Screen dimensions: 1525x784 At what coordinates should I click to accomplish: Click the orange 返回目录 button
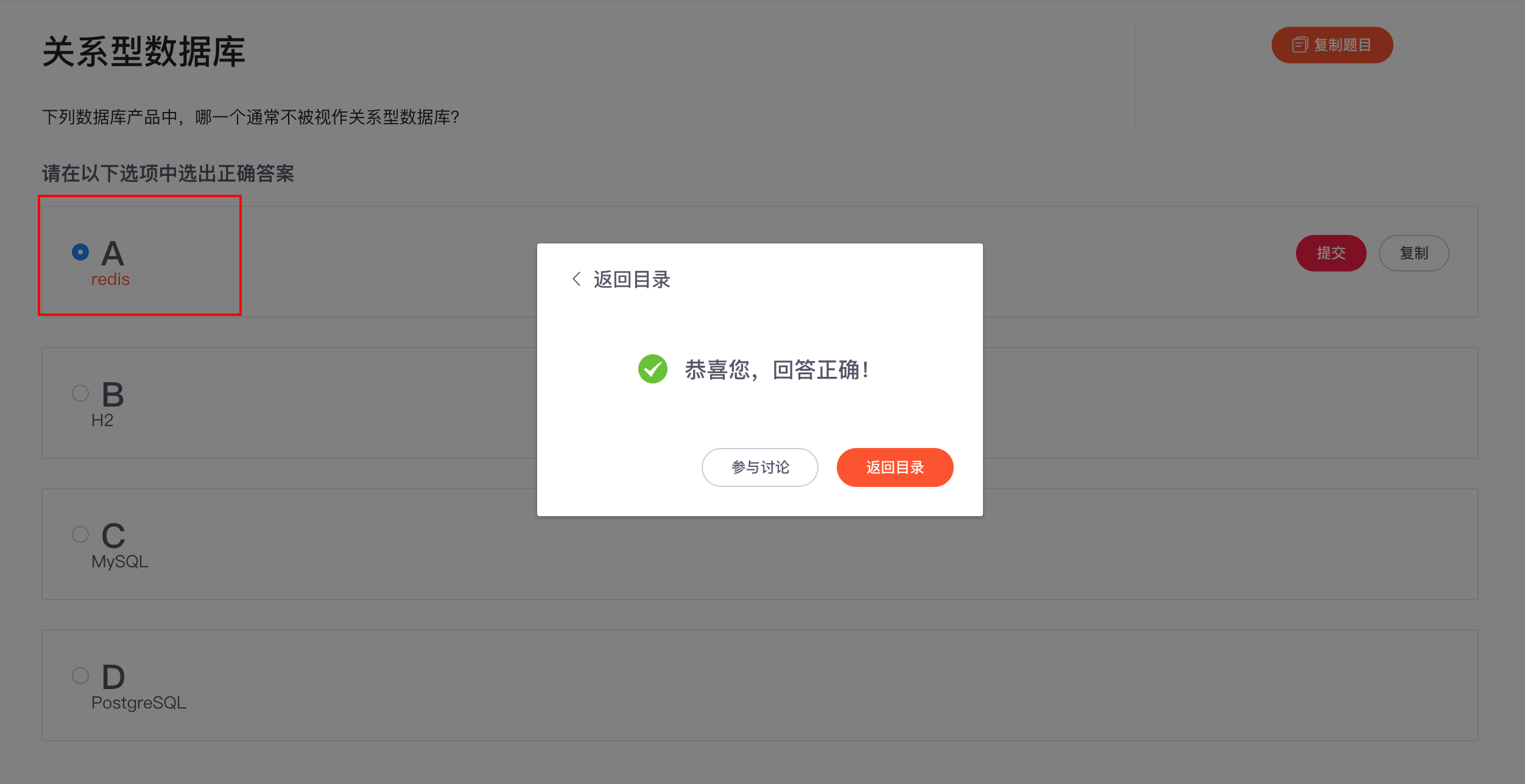pos(895,467)
